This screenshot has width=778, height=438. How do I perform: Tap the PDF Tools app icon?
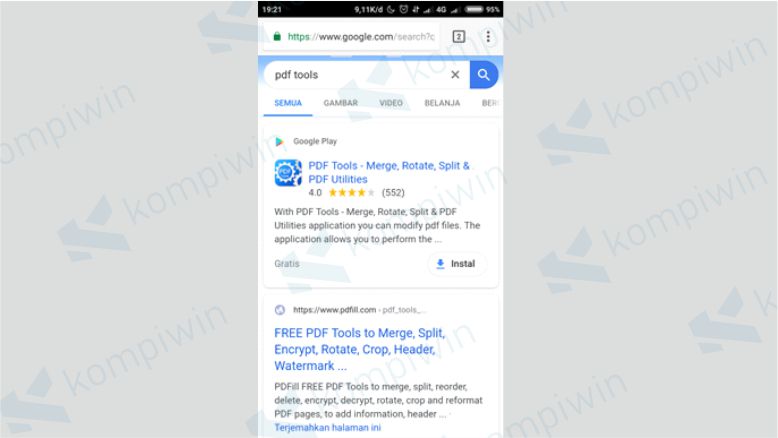pyautogui.click(x=288, y=173)
